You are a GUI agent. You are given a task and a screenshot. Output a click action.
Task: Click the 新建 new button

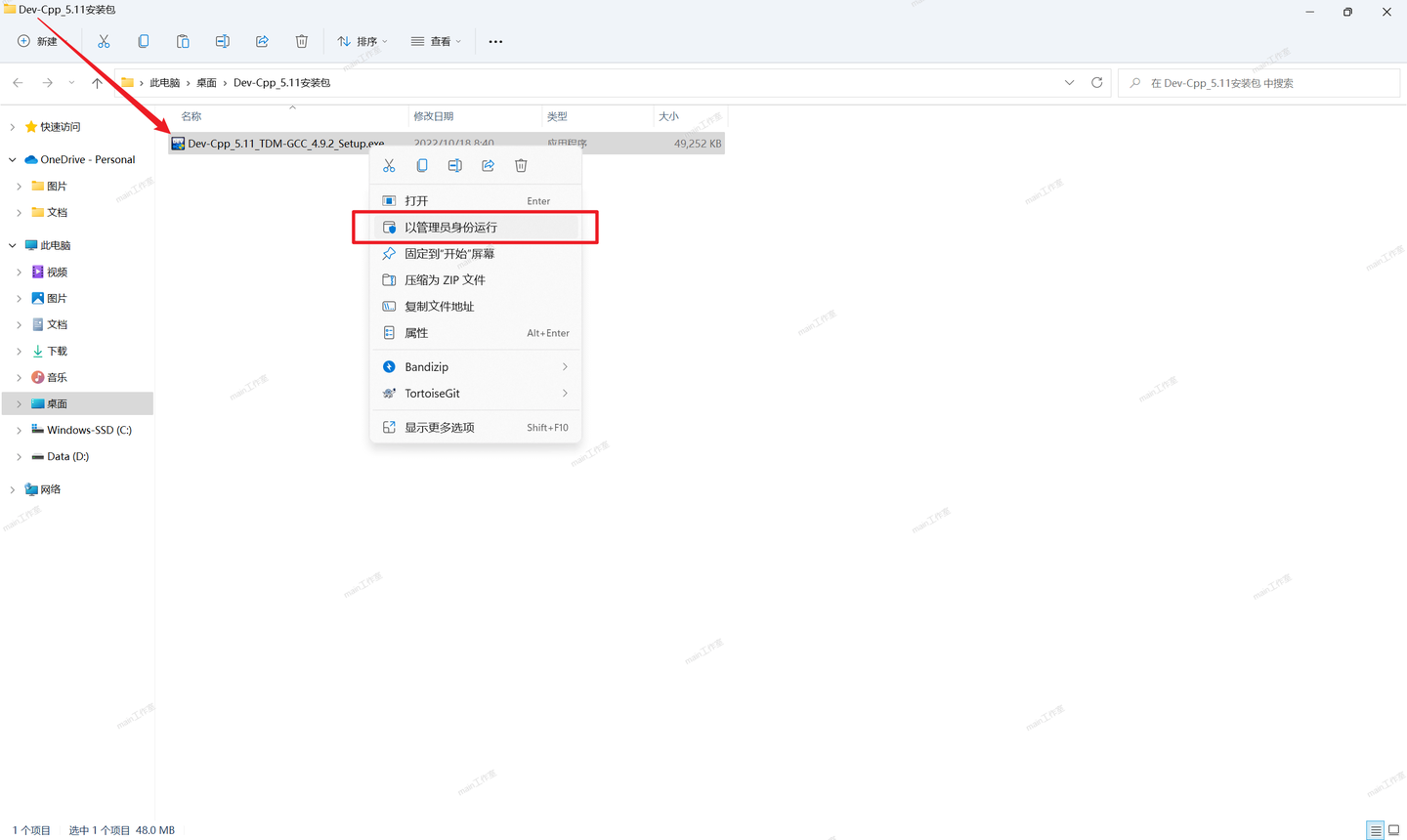38,41
